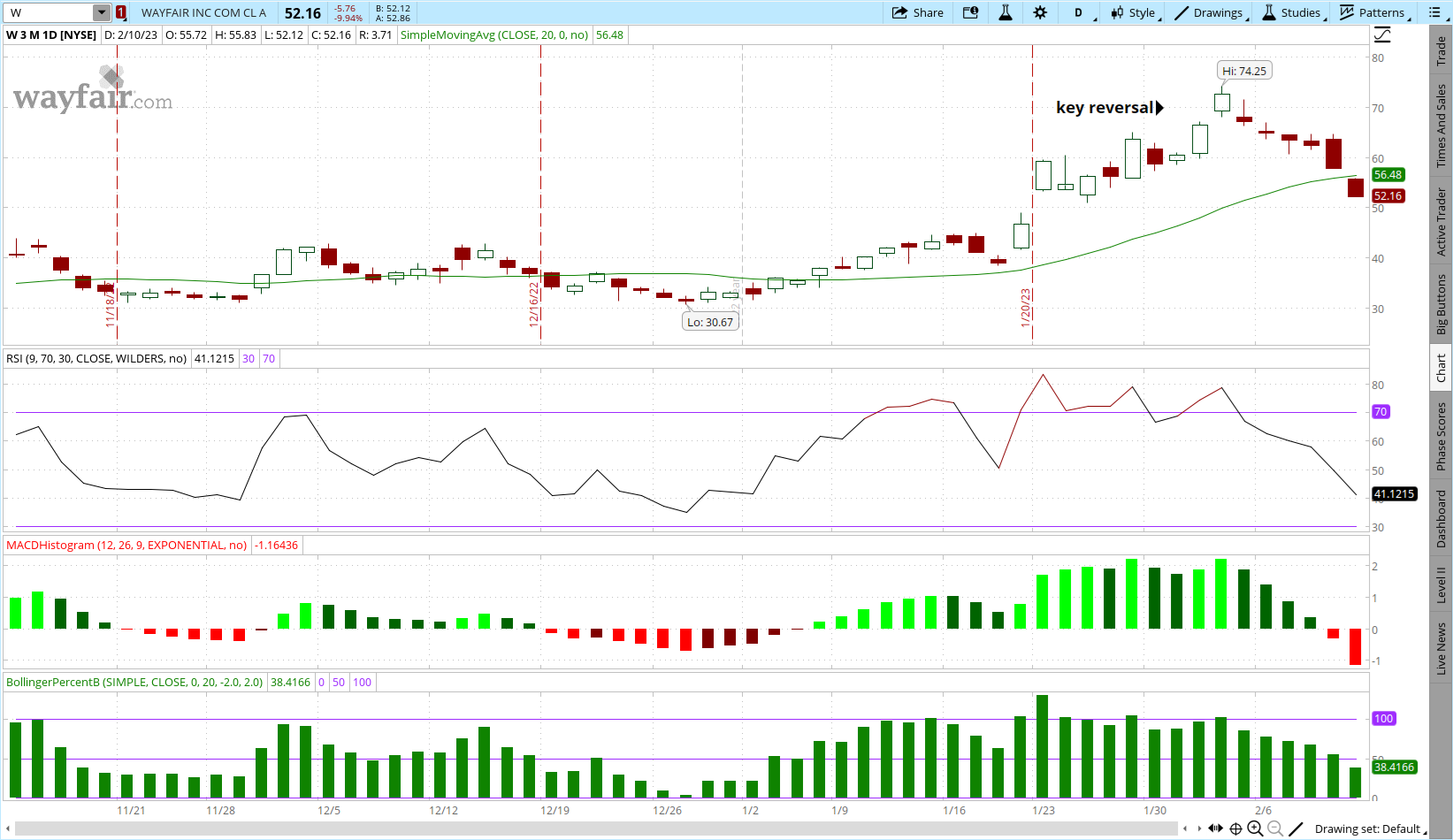The image size is (1453, 840).
Task: Open the Edit studies flask icon
Action: 1006,12
